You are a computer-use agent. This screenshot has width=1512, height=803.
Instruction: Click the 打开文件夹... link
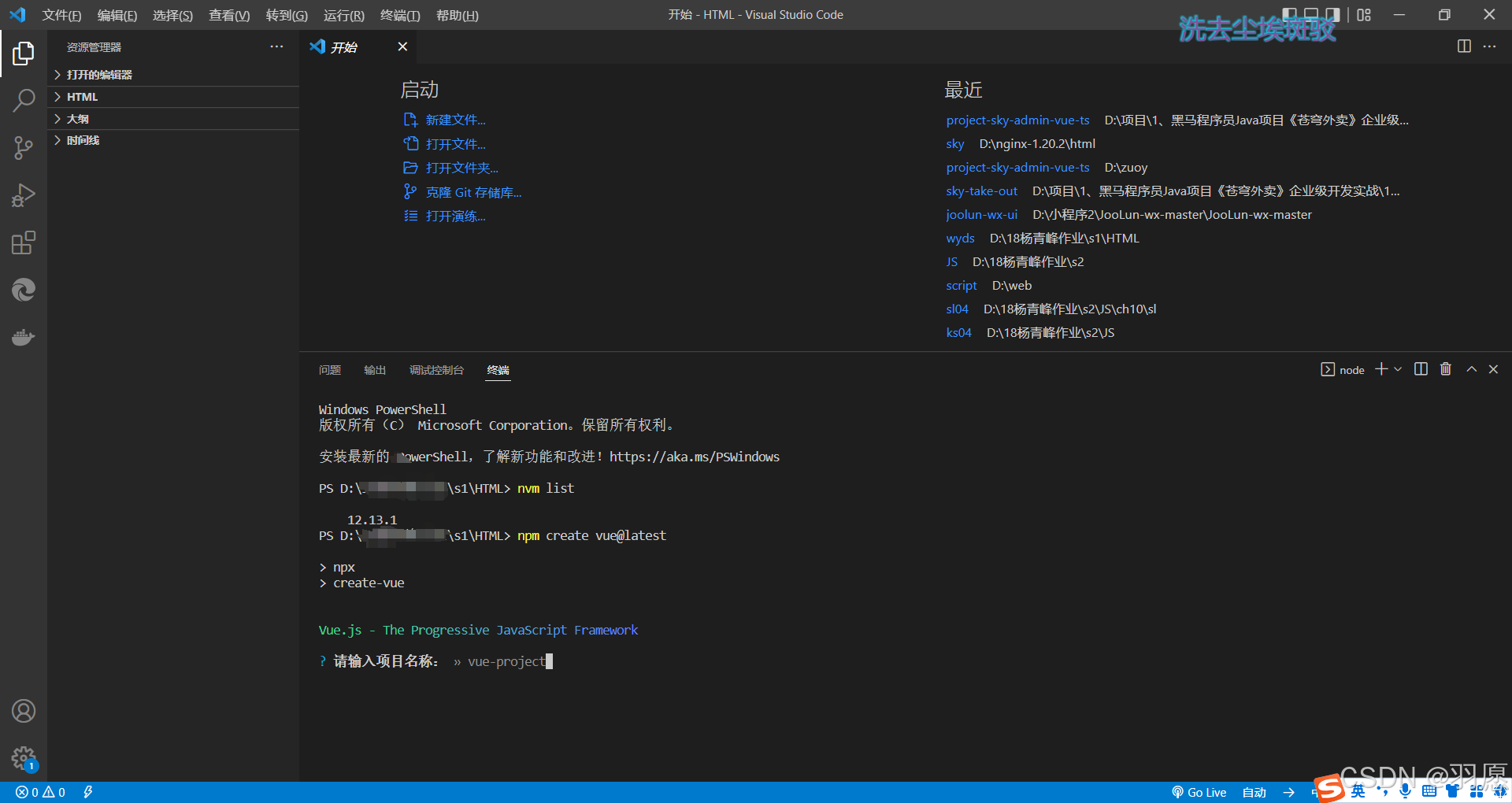tap(461, 168)
